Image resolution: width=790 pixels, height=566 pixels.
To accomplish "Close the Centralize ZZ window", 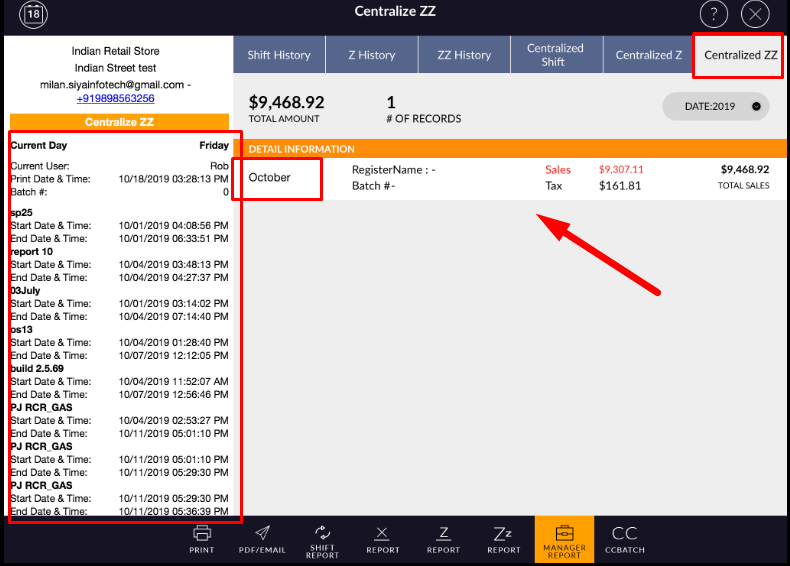I will pos(757,14).
